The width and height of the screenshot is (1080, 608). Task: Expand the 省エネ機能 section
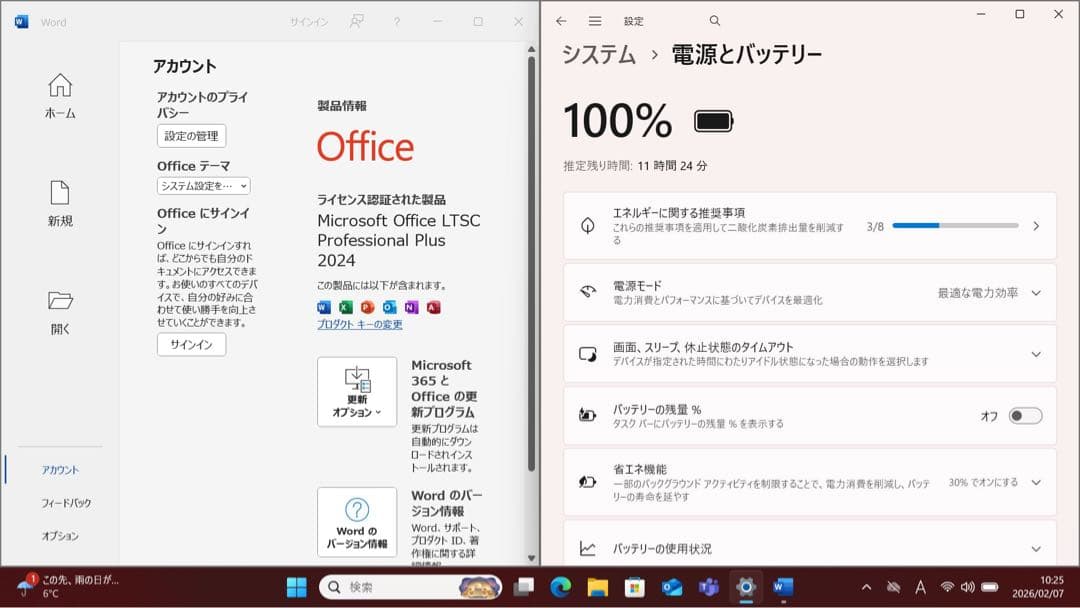(x=809, y=482)
